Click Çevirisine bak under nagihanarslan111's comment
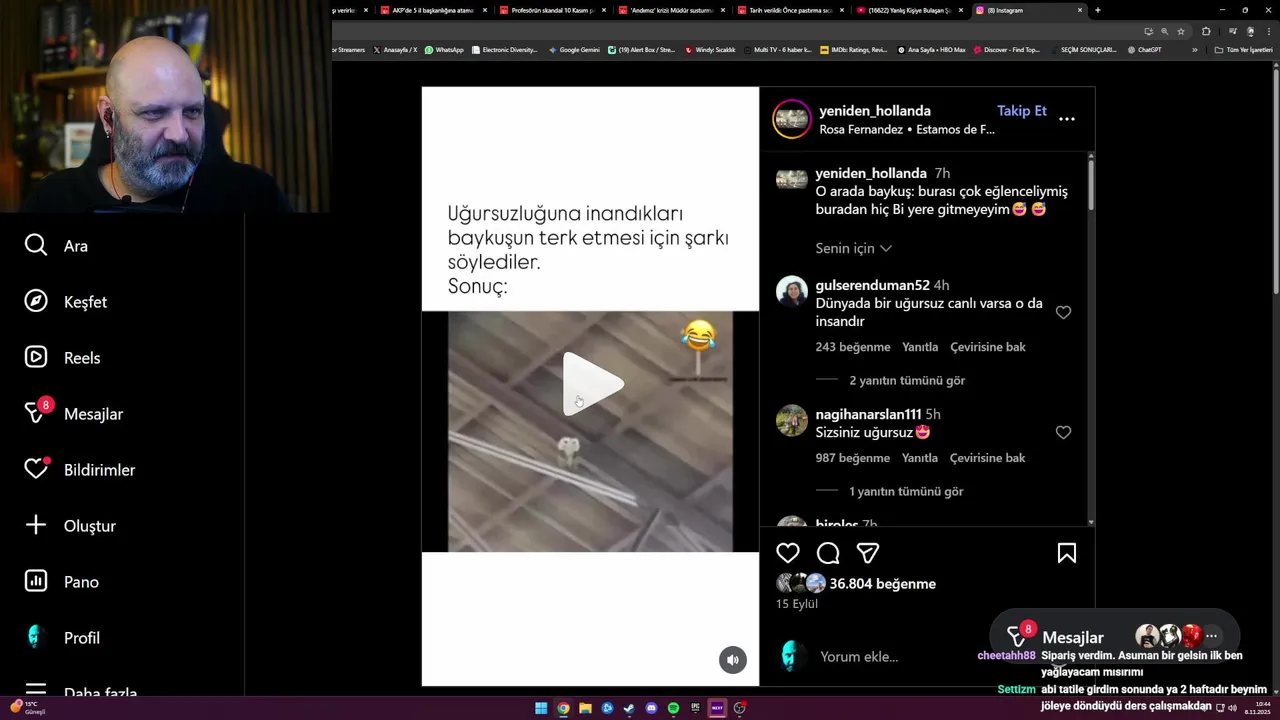 click(988, 458)
